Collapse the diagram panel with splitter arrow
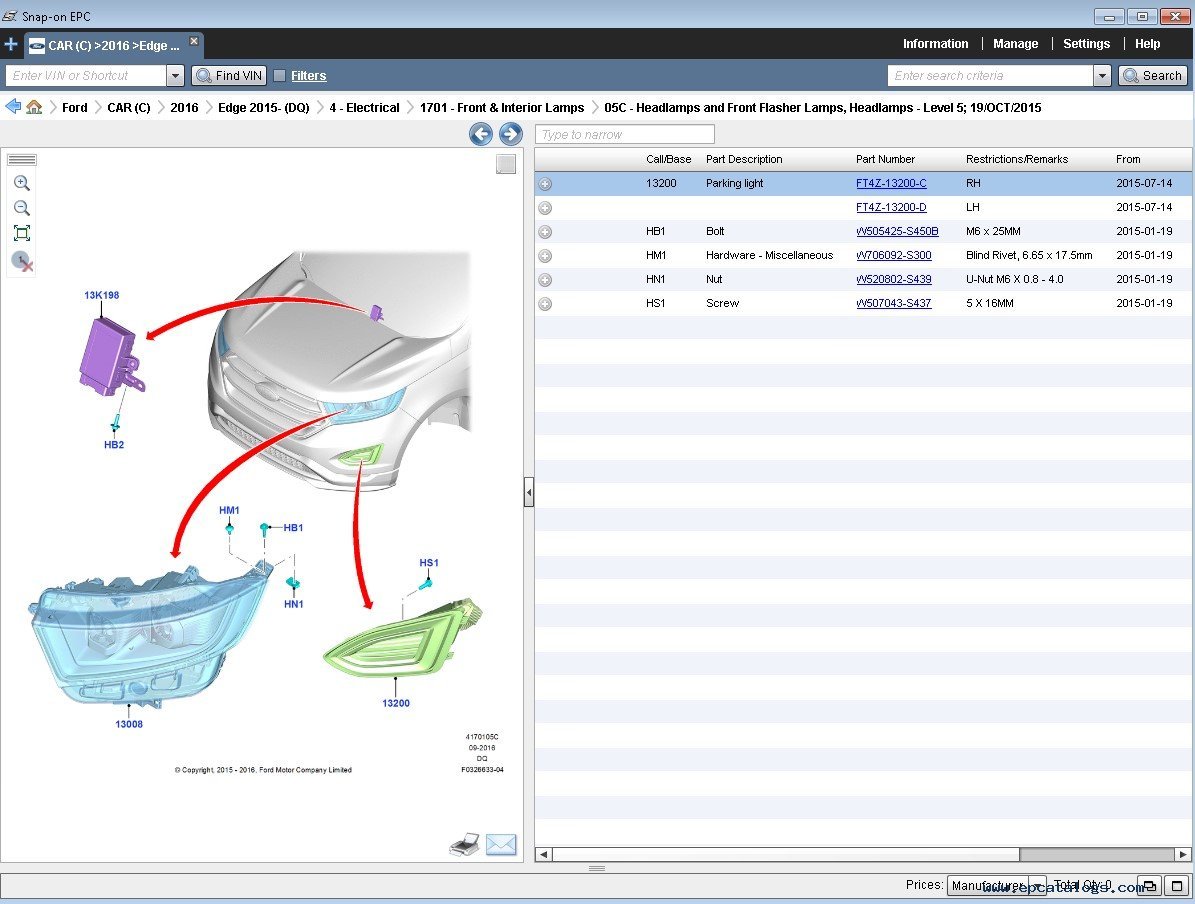This screenshot has height=904, width=1195. (x=529, y=492)
